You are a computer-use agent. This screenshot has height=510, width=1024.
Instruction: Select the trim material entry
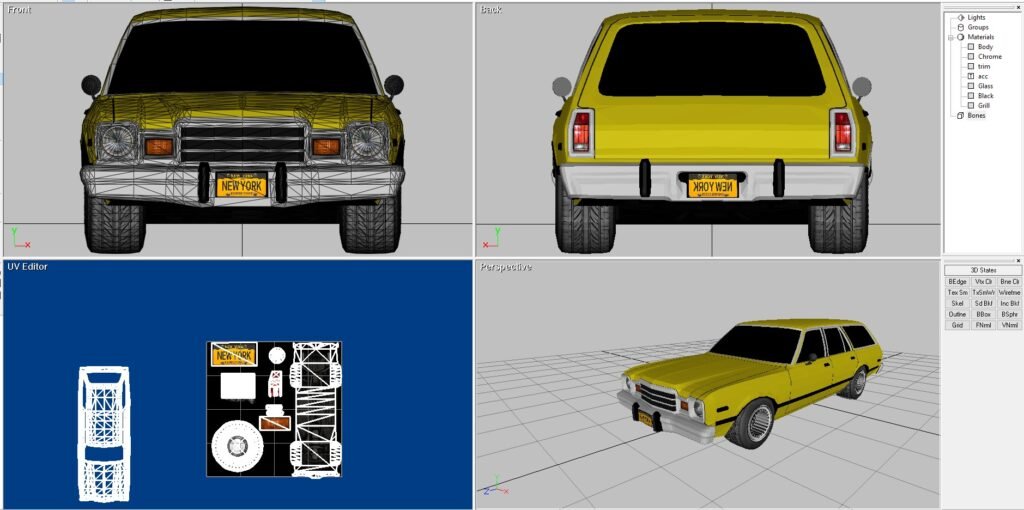pos(984,67)
